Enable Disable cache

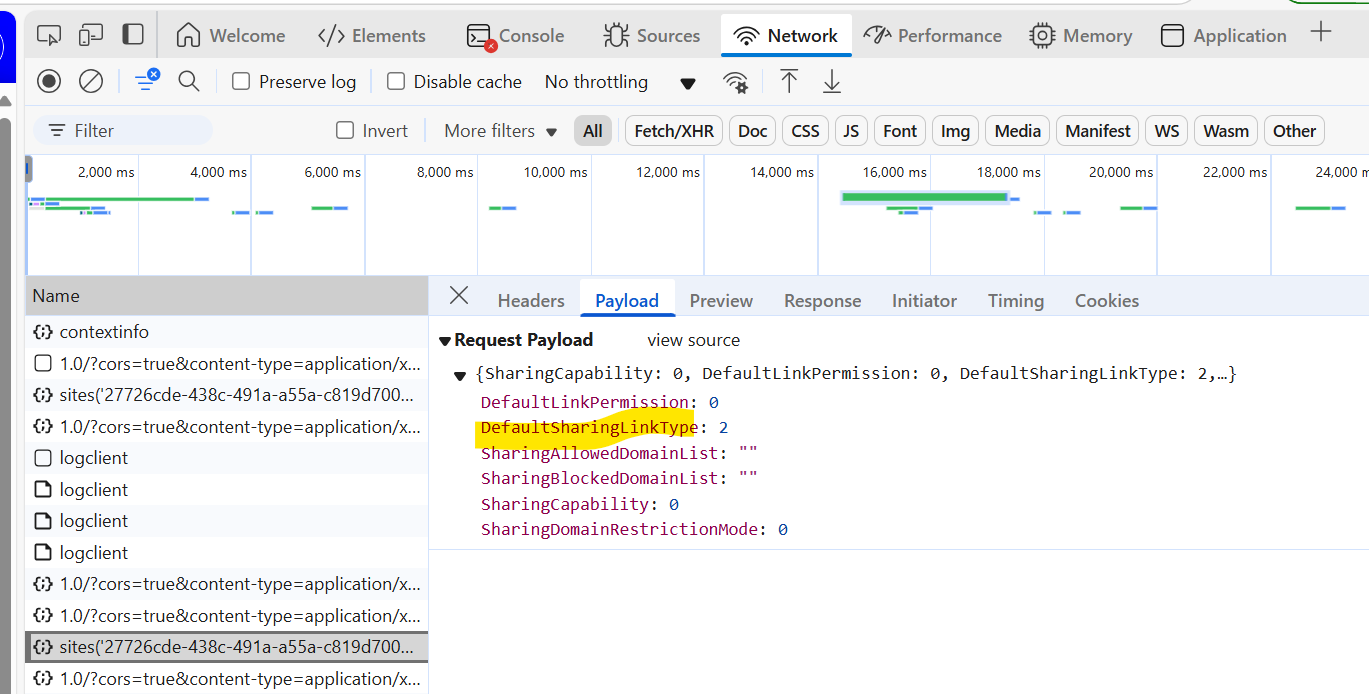coord(396,81)
